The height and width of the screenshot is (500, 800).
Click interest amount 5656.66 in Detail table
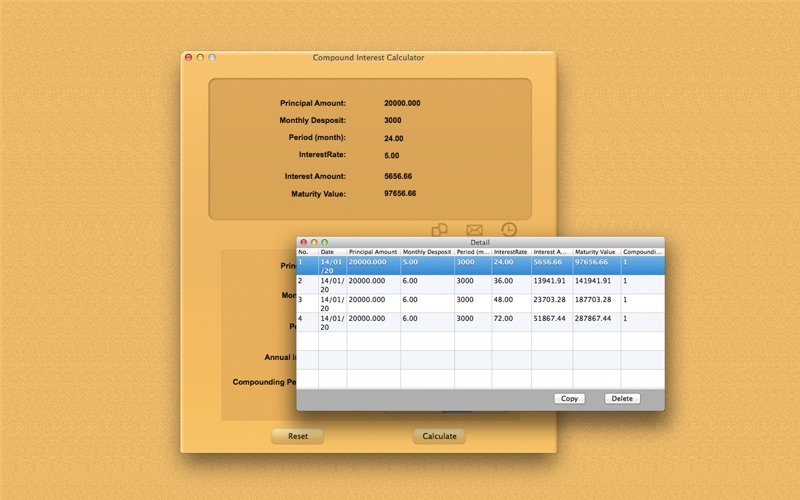[x=552, y=266]
